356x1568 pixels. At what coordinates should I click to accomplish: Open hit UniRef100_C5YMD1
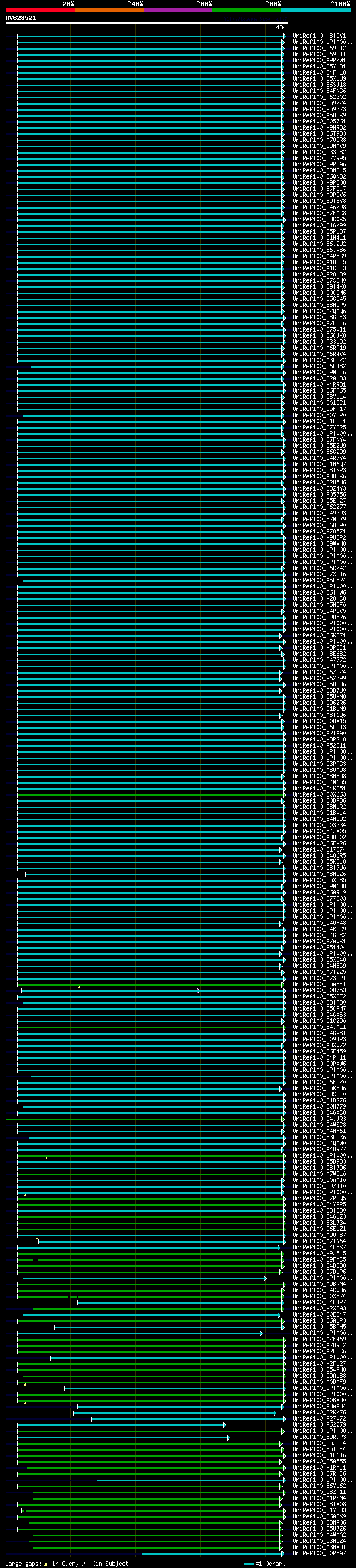point(319,66)
